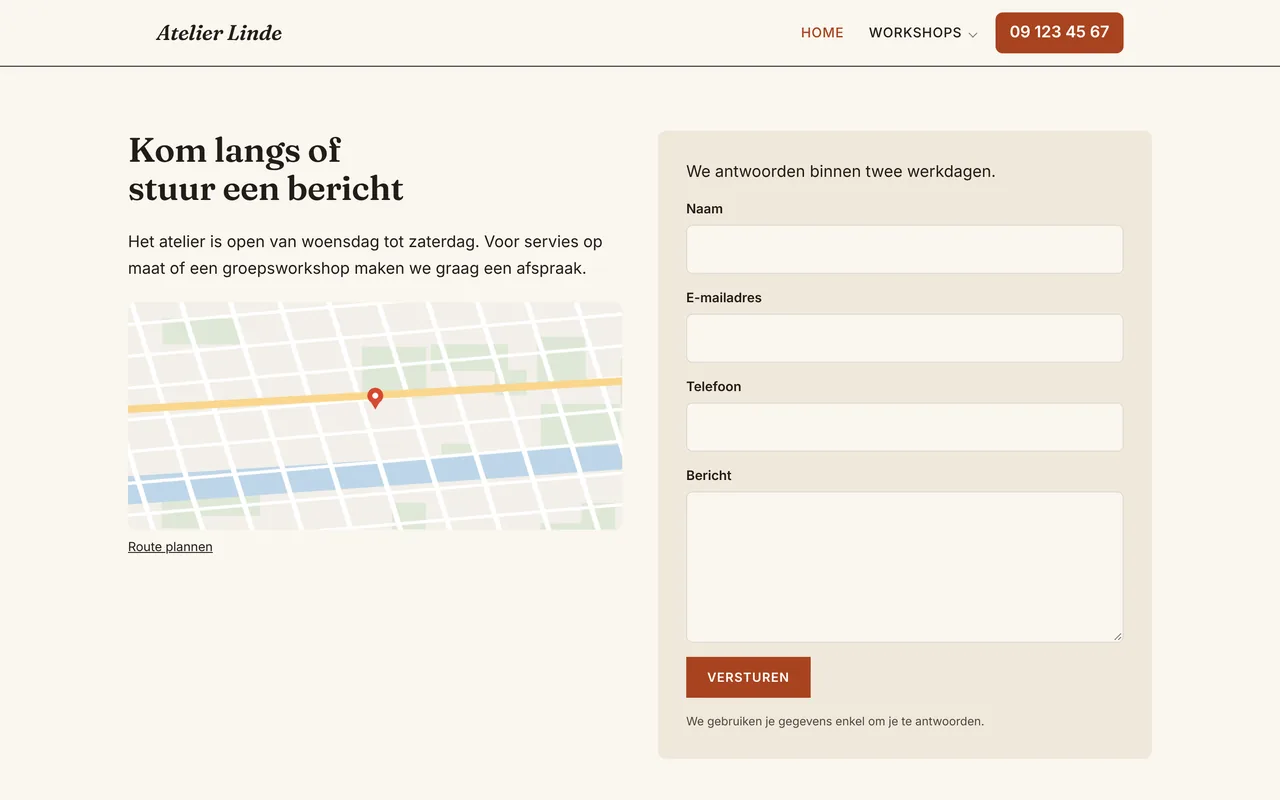The height and width of the screenshot is (800, 1280).
Task: Click the 'Kom langs of stuur een bericht' heading
Action: (x=266, y=169)
